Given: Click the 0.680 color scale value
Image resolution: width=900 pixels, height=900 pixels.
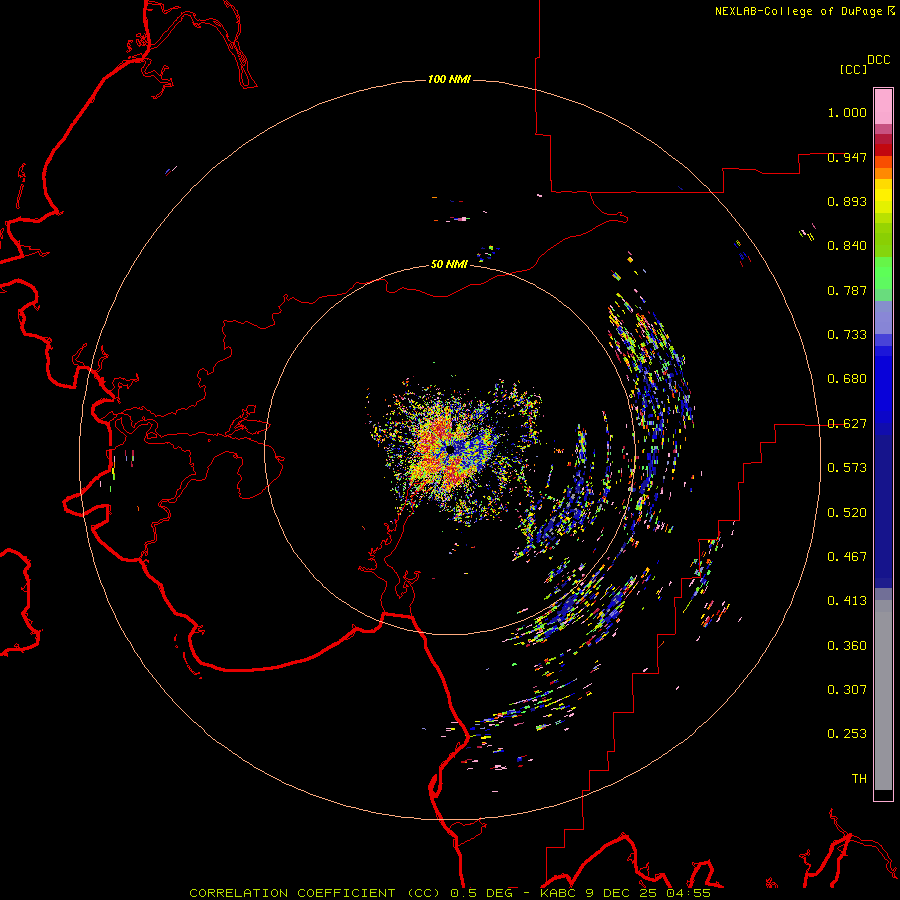Looking at the screenshot, I should point(847,379).
